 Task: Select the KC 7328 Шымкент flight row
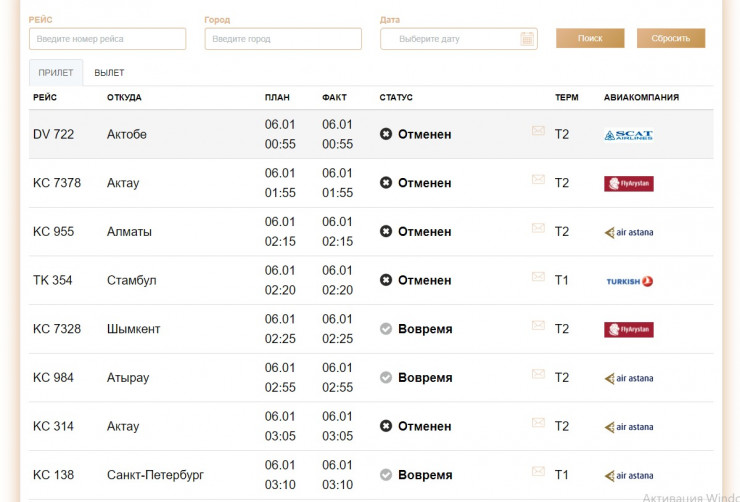tap(200, 329)
